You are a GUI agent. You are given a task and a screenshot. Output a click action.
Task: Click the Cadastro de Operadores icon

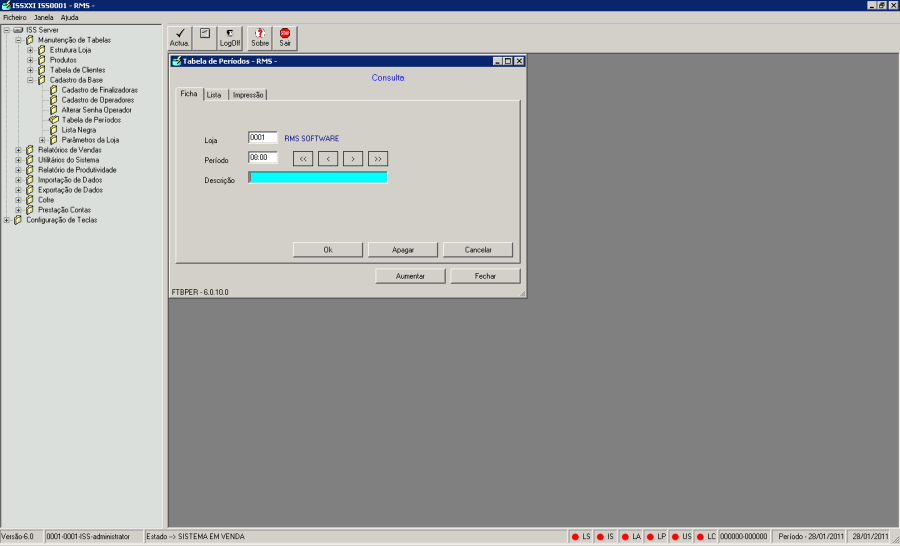[x=53, y=100]
